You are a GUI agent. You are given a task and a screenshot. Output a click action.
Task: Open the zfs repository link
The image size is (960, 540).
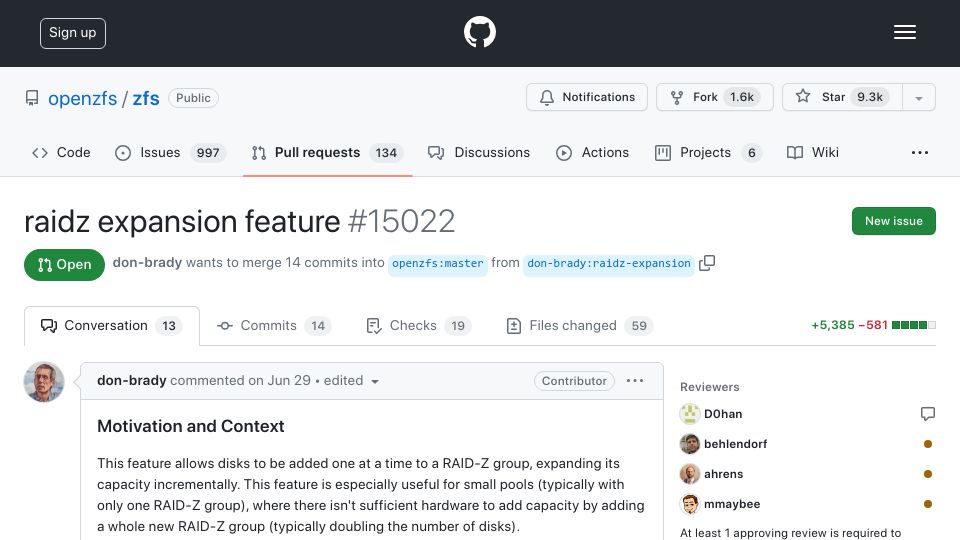coord(146,98)
